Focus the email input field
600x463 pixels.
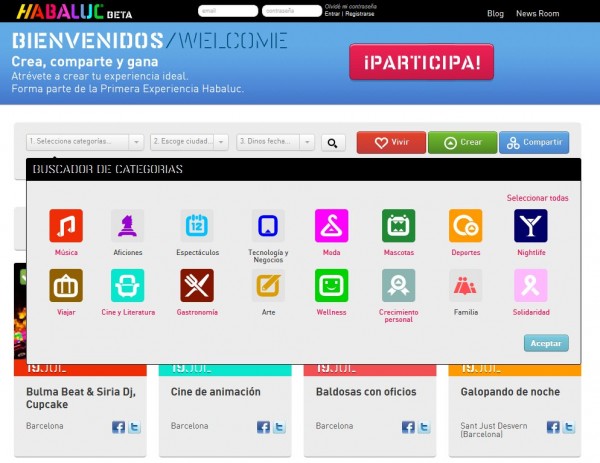pyautogui.click(x=228, y=11)
